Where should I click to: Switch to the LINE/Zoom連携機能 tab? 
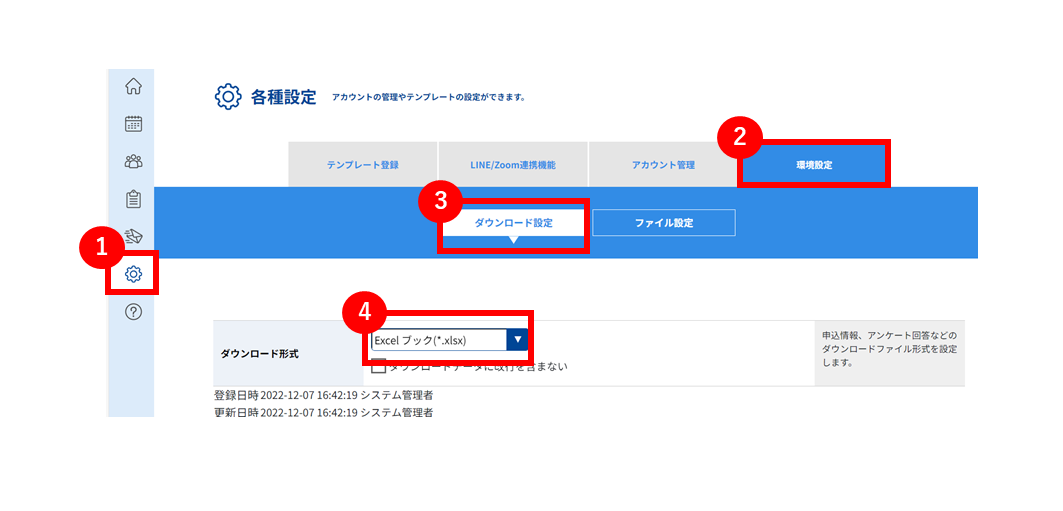[513, 165]
